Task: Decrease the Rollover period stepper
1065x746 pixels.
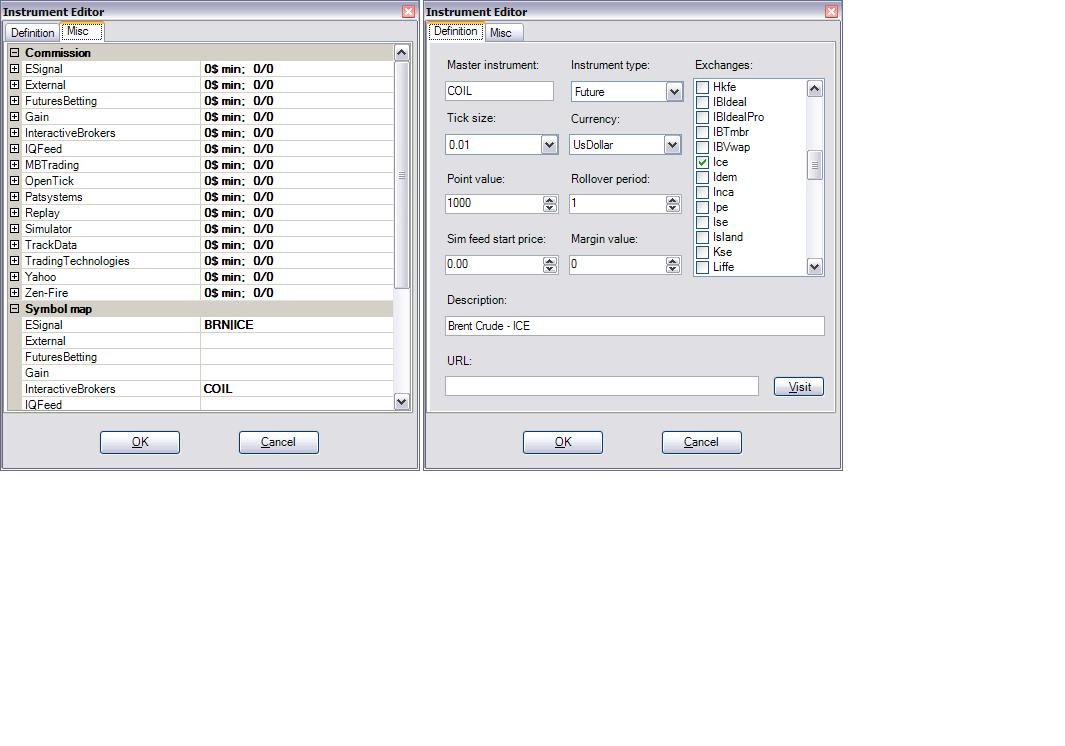Action: pos(673,208)
